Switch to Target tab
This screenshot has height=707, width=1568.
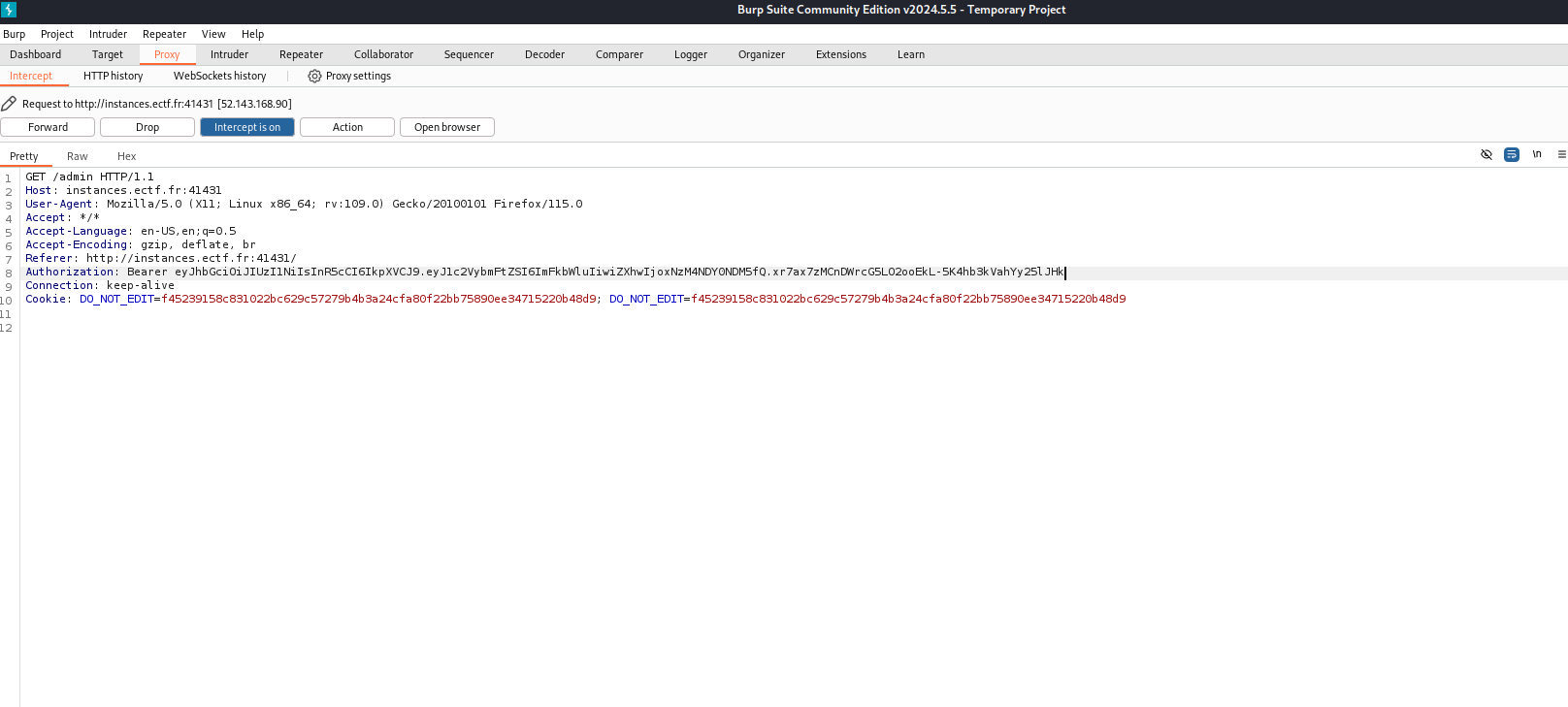(108, 54)
